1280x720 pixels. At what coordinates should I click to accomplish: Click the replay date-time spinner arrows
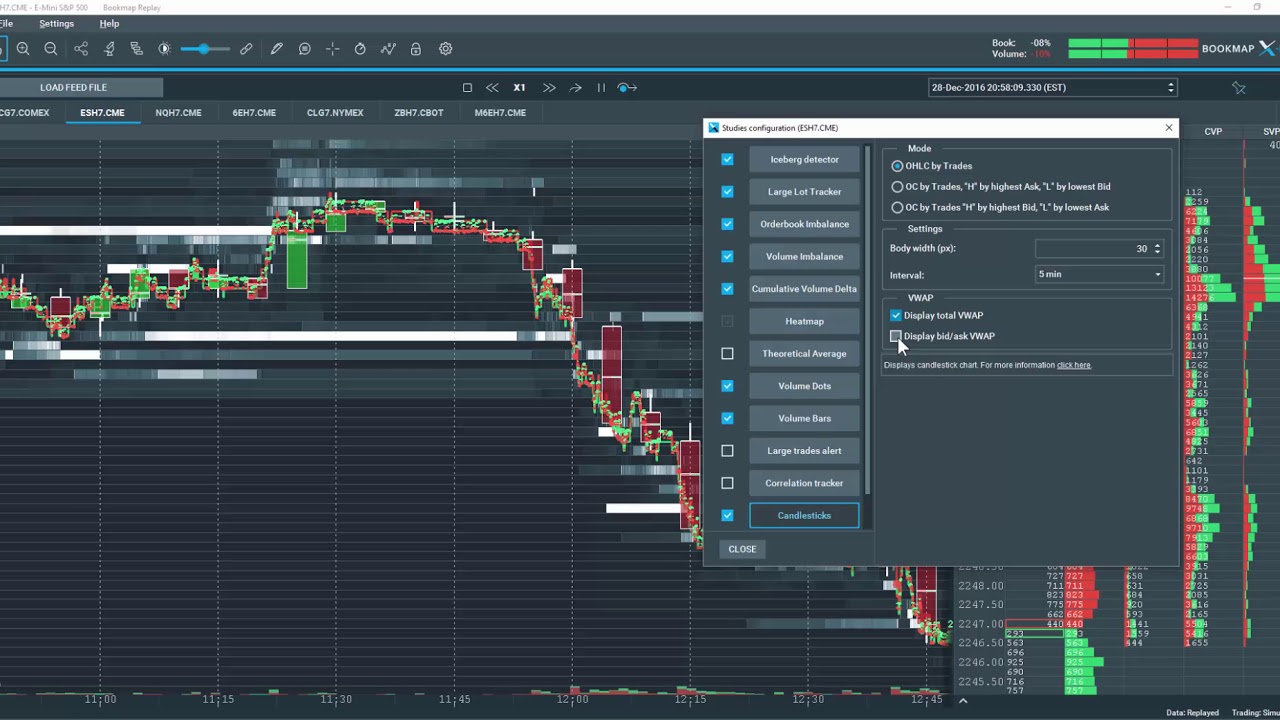1170,88
